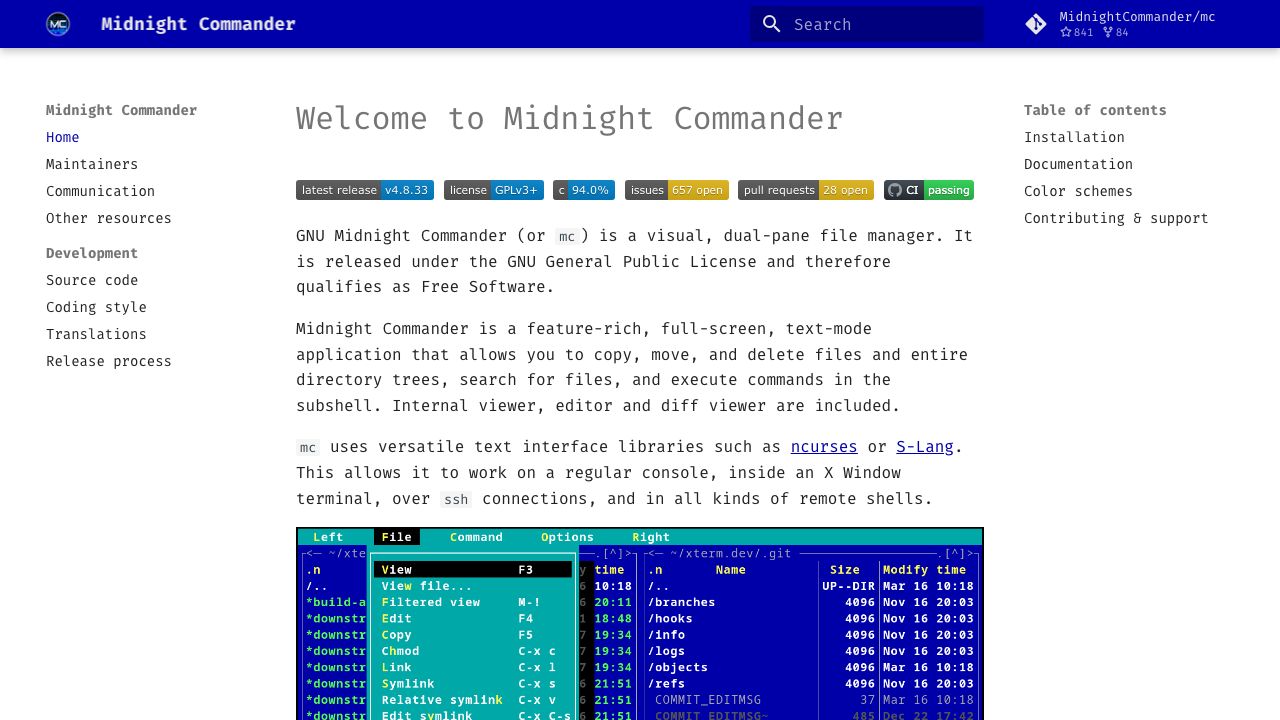1280x720 pixels.
Task: Jump to Installation section
Action: (x=1074, y=137)
